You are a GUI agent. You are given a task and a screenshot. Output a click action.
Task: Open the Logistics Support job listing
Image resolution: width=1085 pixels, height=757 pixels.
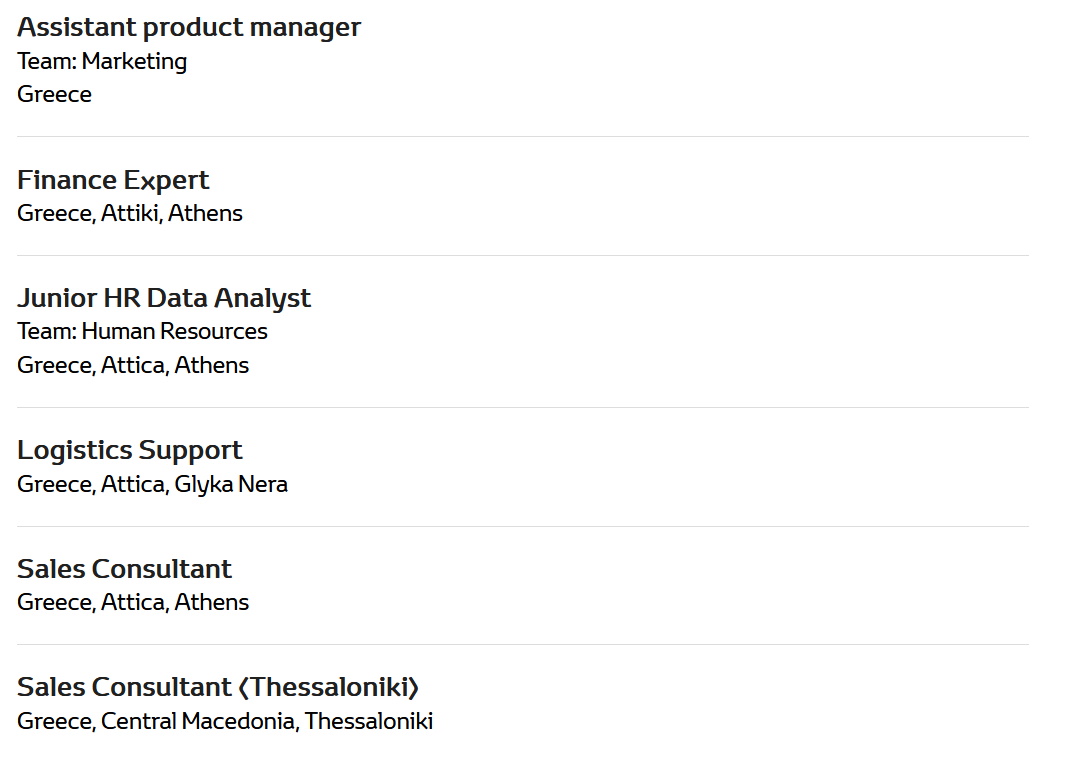pyautogui.click(x=129, y=450)
